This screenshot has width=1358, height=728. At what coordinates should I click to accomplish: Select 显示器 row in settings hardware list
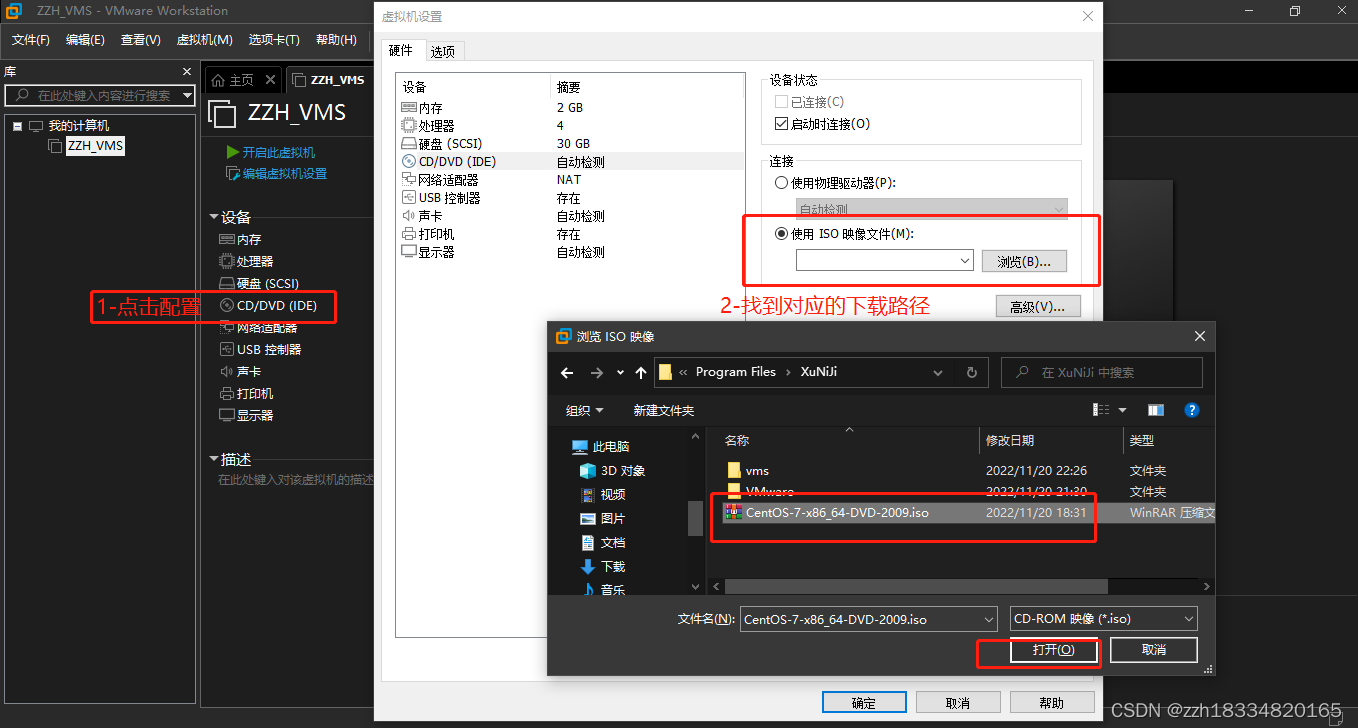click(x=570, y=251)
